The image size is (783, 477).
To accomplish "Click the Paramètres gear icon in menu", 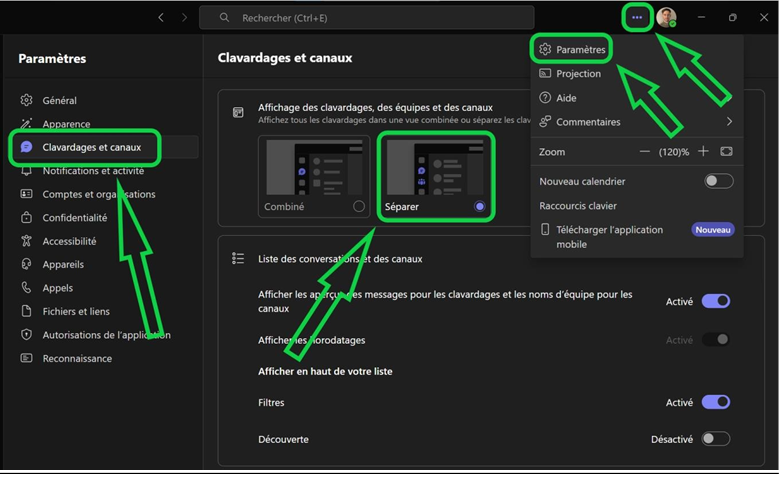I will 545,49.
